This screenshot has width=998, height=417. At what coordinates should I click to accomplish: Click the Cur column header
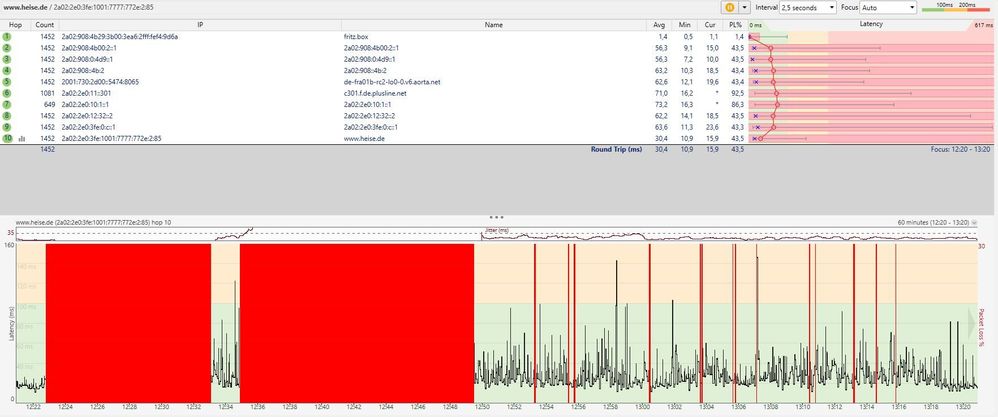tap(710, 25)
